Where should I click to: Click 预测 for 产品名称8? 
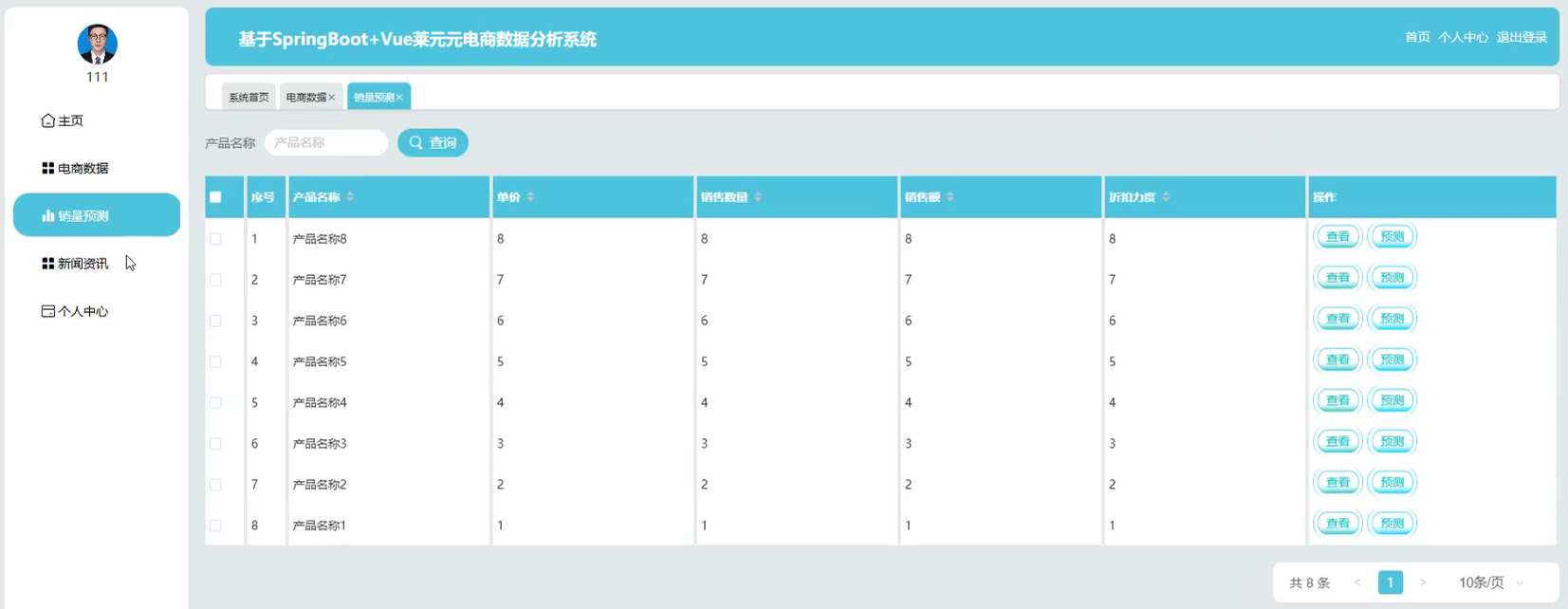[1392, 237]
